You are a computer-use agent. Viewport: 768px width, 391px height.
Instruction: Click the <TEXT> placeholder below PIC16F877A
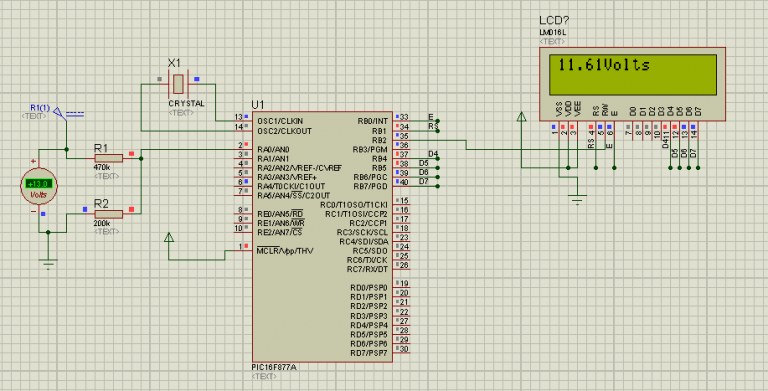coord(264,377)
